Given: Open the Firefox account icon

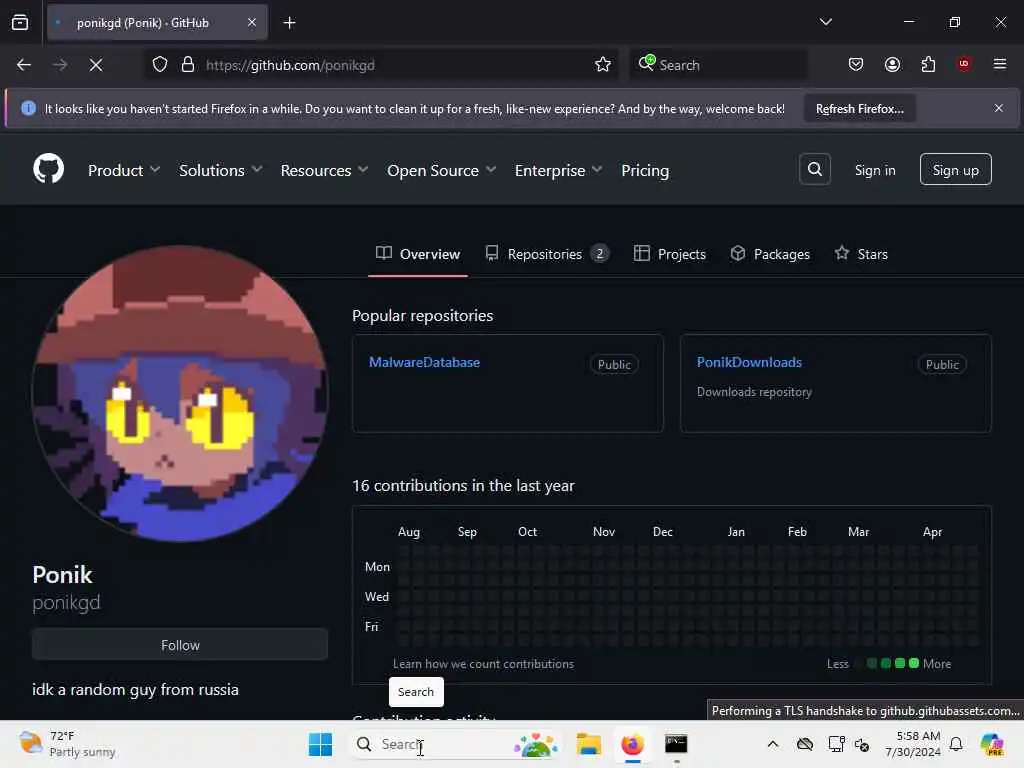Looking at the screenshot, I should point(892,65).
